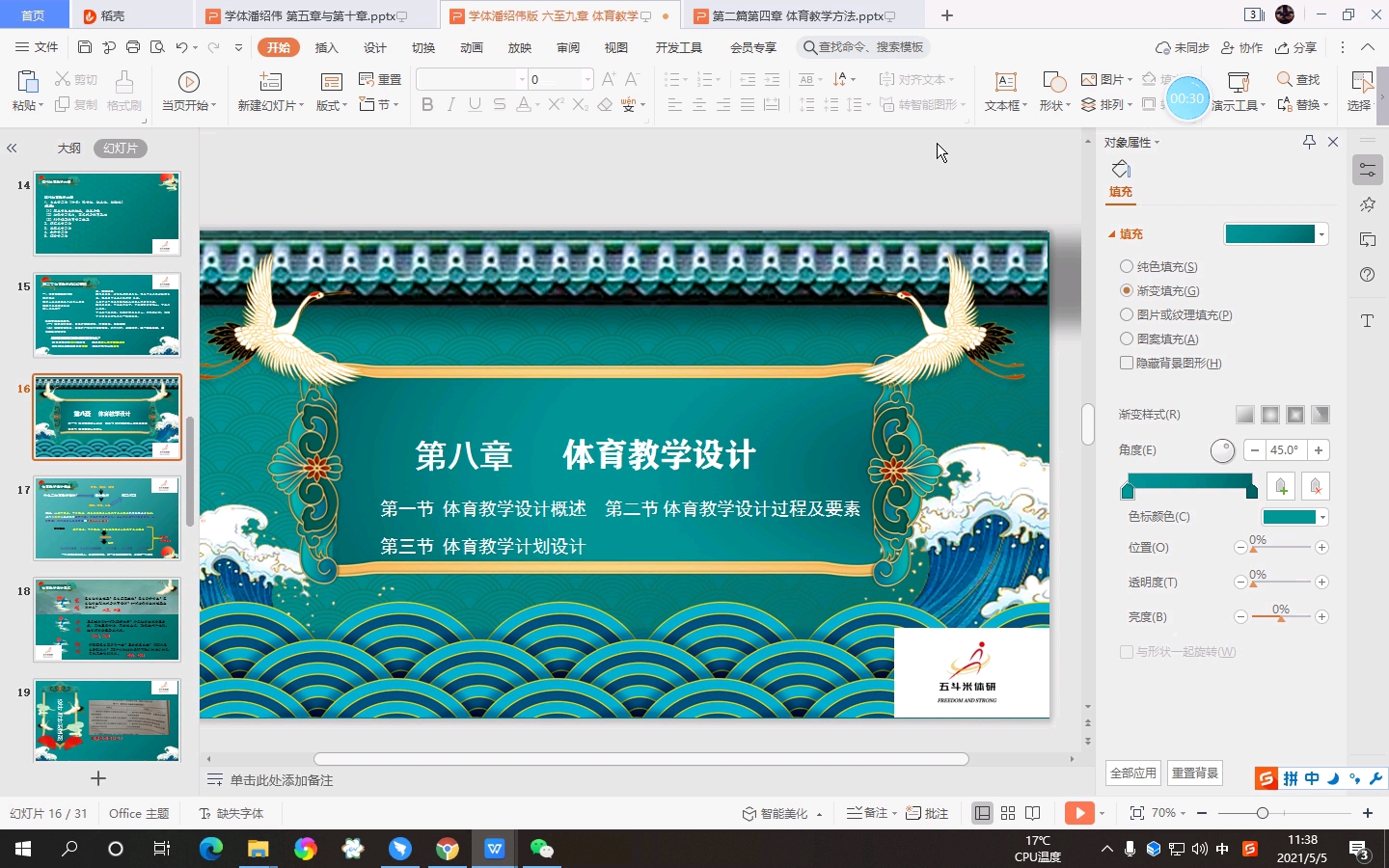Open the 查找 (Find) tool

tap(1301, 79)
